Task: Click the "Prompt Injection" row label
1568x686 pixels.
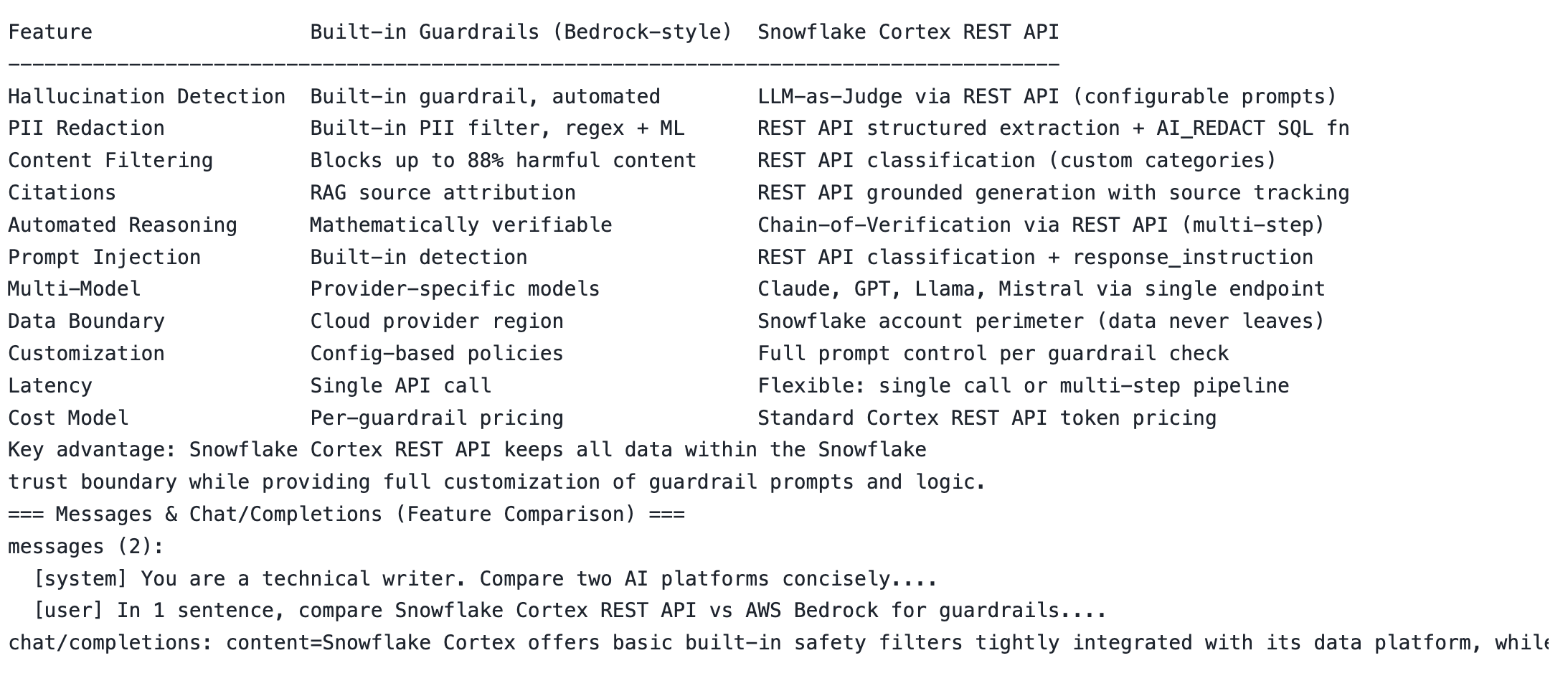Action: coord(104,258)
